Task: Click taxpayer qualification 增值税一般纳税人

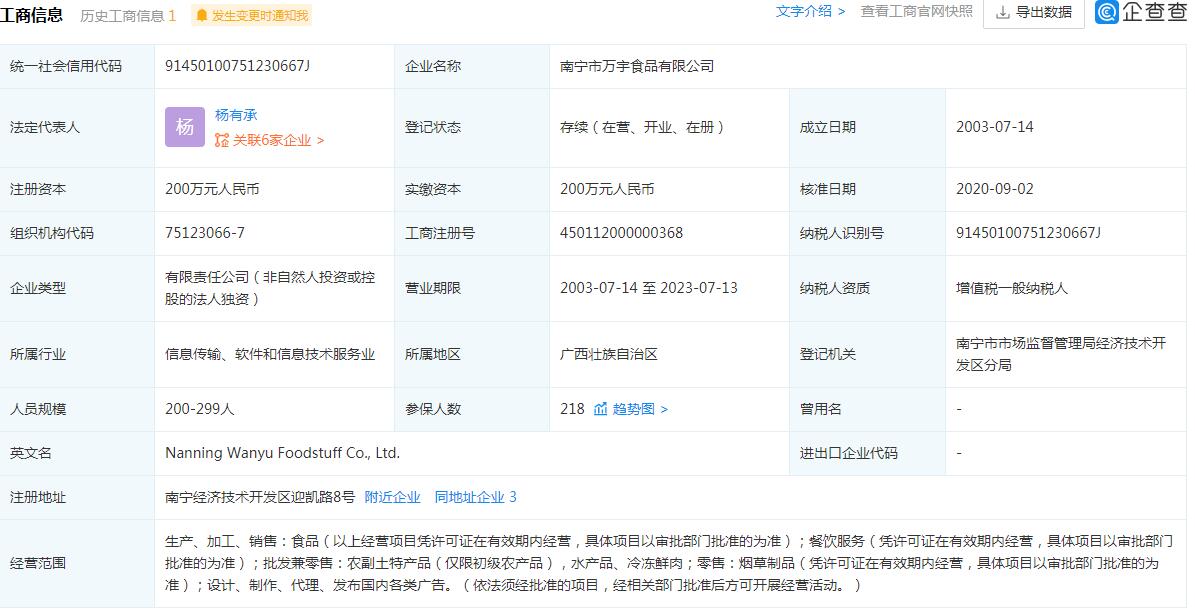Action: (x=1012, y=289)
